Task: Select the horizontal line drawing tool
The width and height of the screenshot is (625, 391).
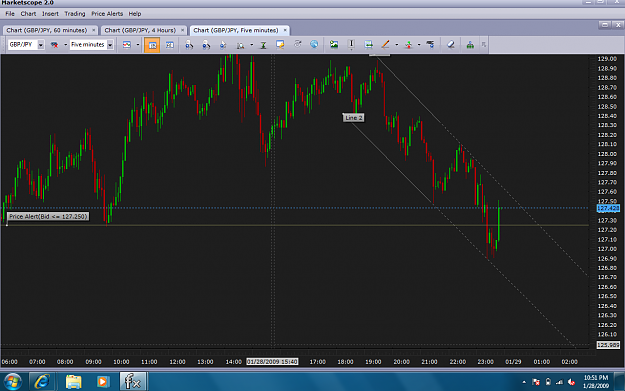Action: (x=369, y=45)
